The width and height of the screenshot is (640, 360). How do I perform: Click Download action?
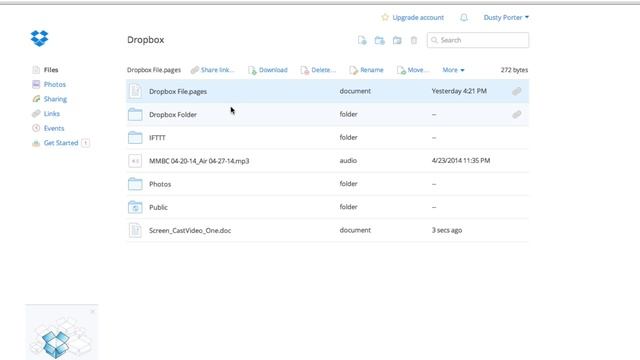[x=268, y=70]
